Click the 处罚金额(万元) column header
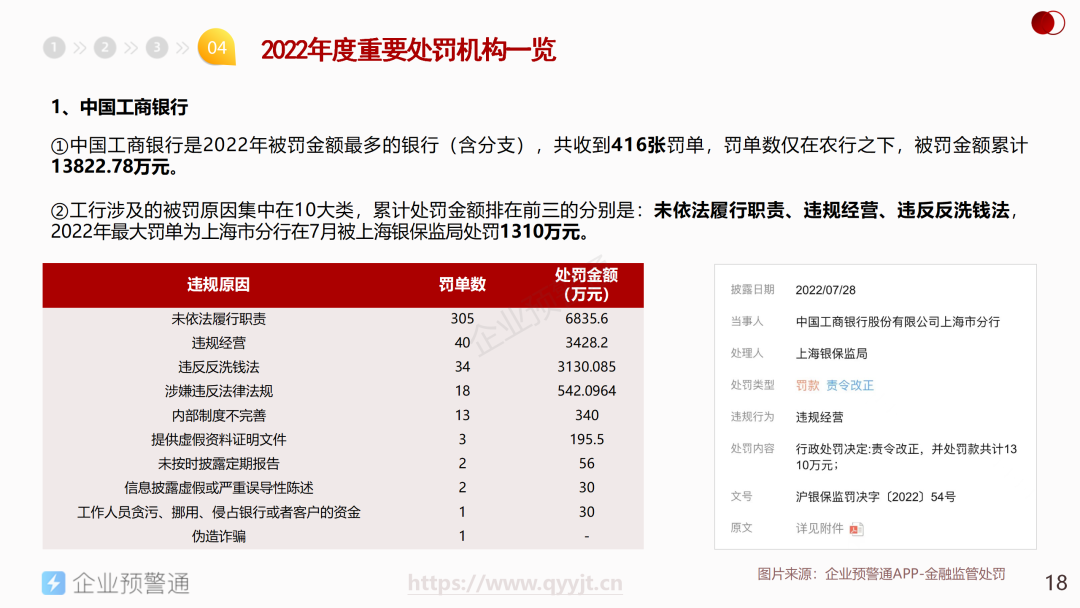This screenshot has height=608, width=1080. pyautogui.click(x=586, y=284)
